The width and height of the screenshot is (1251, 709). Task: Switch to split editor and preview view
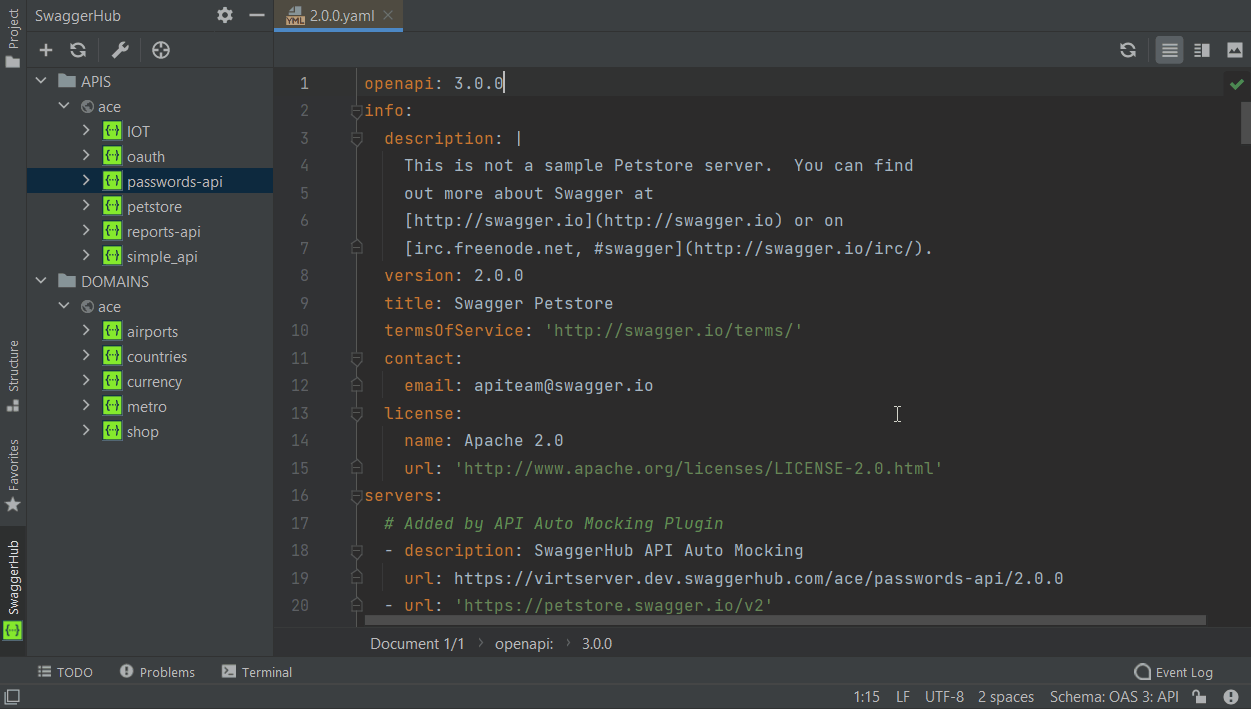pyautogui.click(x=1201, y=49)
